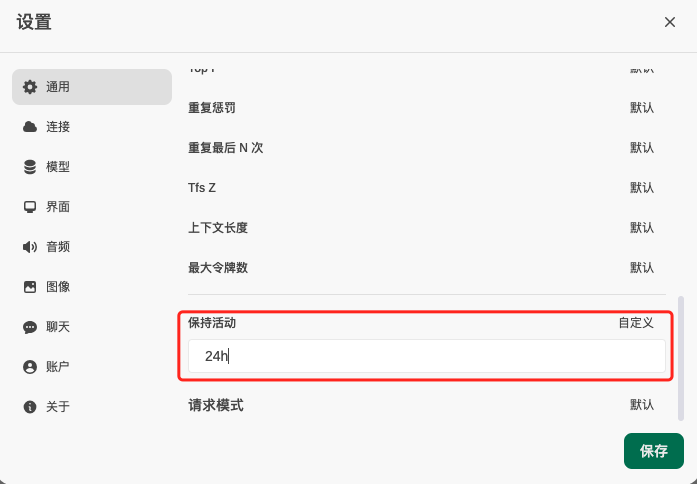Click the monitor 界面 icon
Viewport: 697px width, 484px height.
(30, 207)
